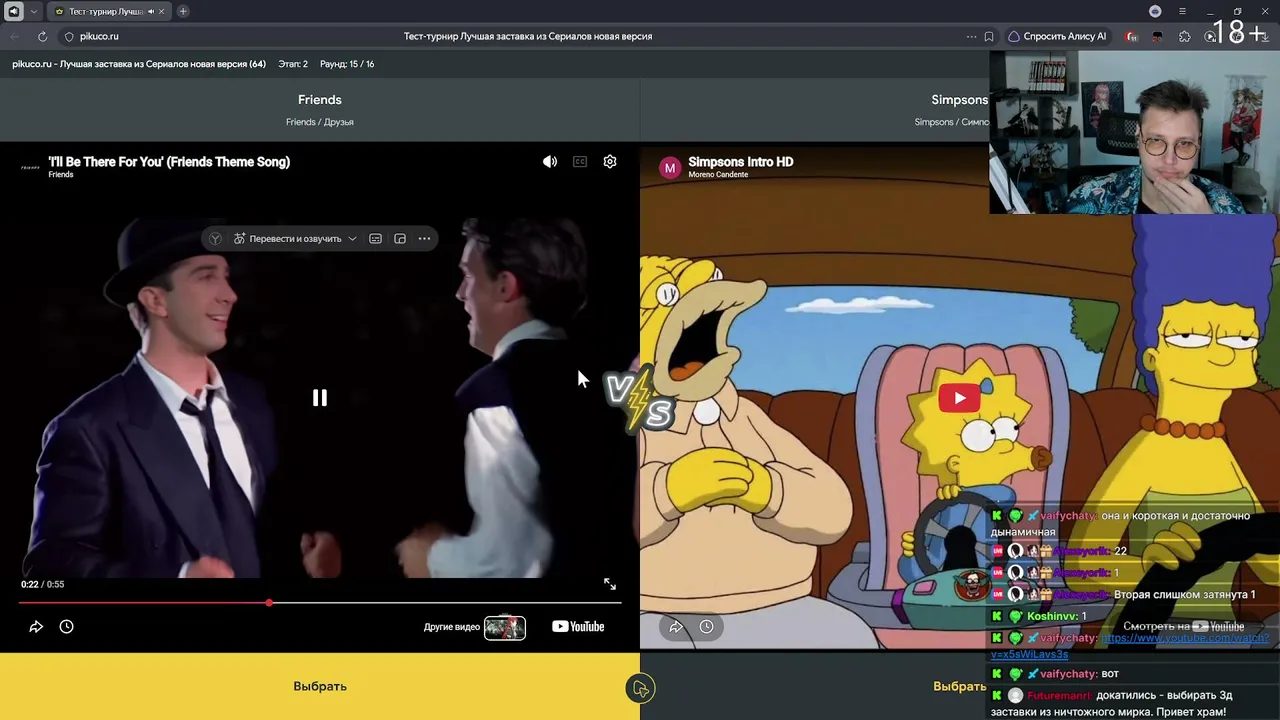Screen dimensions: 1280x720
Task: Open the 'Другие видео' thumbnail
Action: (505, 627)
